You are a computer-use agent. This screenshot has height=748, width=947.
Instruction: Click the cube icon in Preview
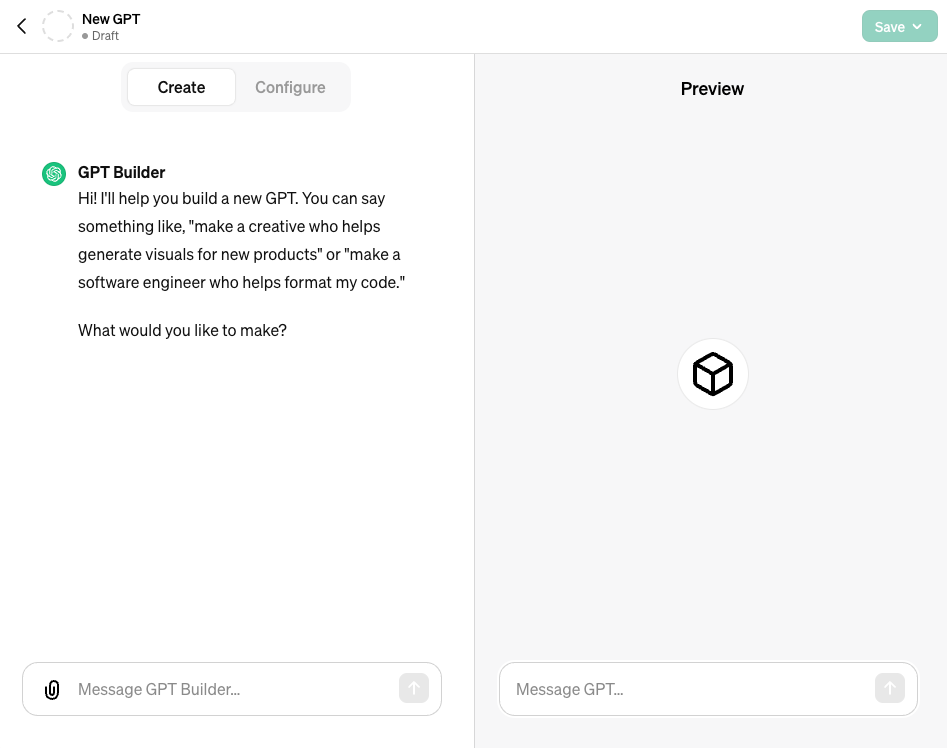point(713,374)
